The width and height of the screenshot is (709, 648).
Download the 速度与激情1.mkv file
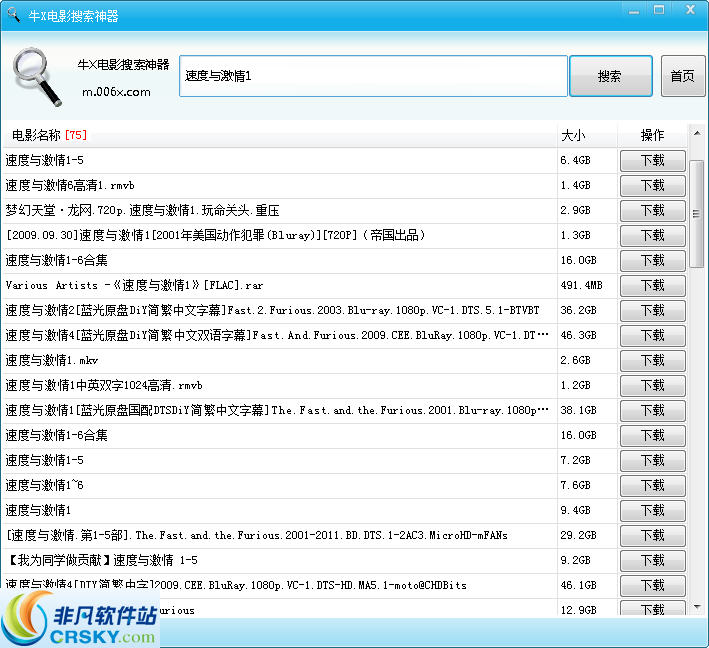[x=652, y=361]
